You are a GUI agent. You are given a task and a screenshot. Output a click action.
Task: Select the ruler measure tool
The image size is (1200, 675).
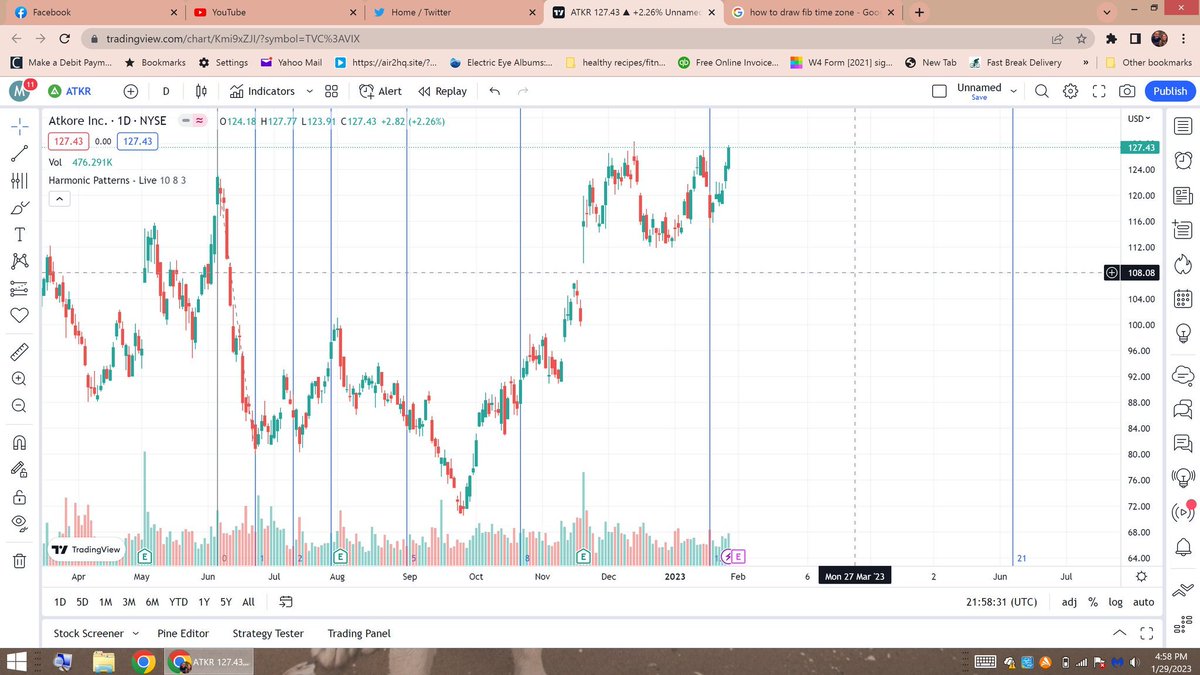click(x=19, y=352)
